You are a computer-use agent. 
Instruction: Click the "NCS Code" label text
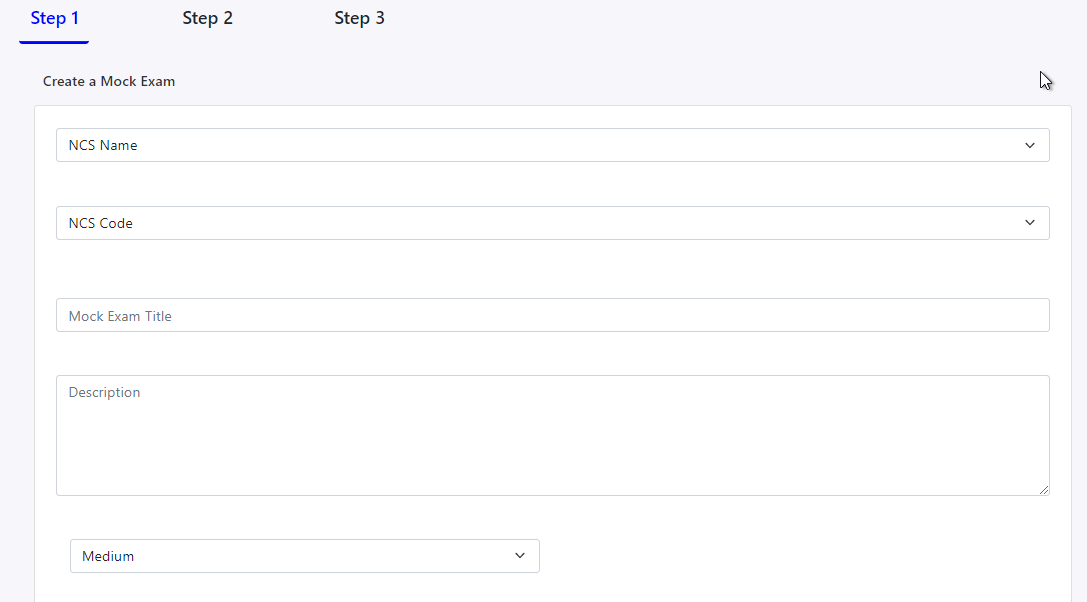100,223
